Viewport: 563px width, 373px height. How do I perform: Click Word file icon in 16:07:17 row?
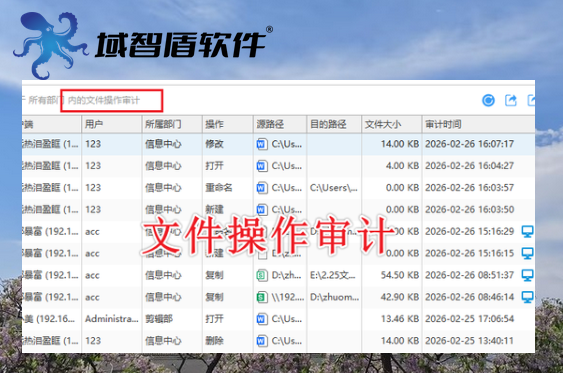pos(262,144)
